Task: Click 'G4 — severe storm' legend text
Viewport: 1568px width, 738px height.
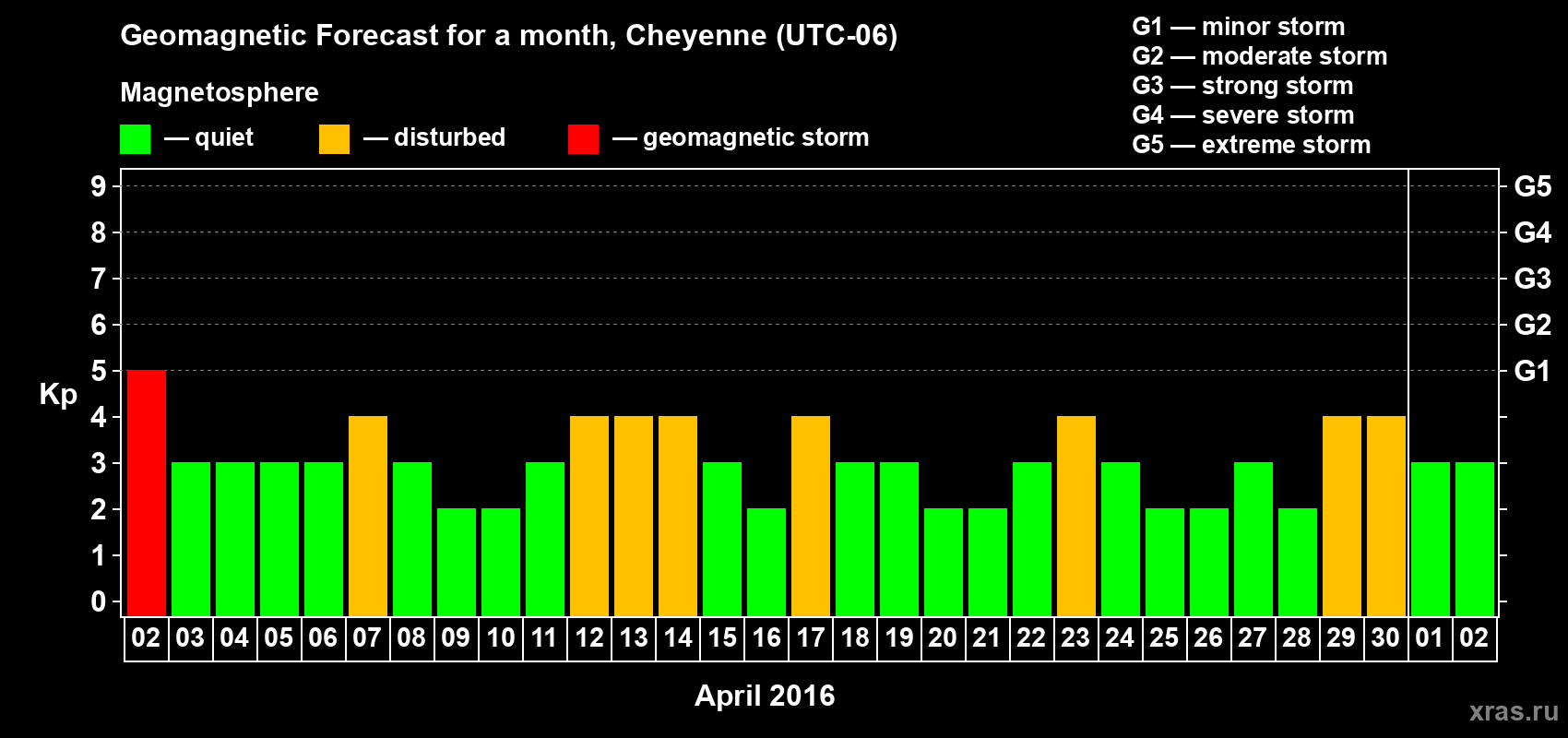Action: coord(1243,115)
